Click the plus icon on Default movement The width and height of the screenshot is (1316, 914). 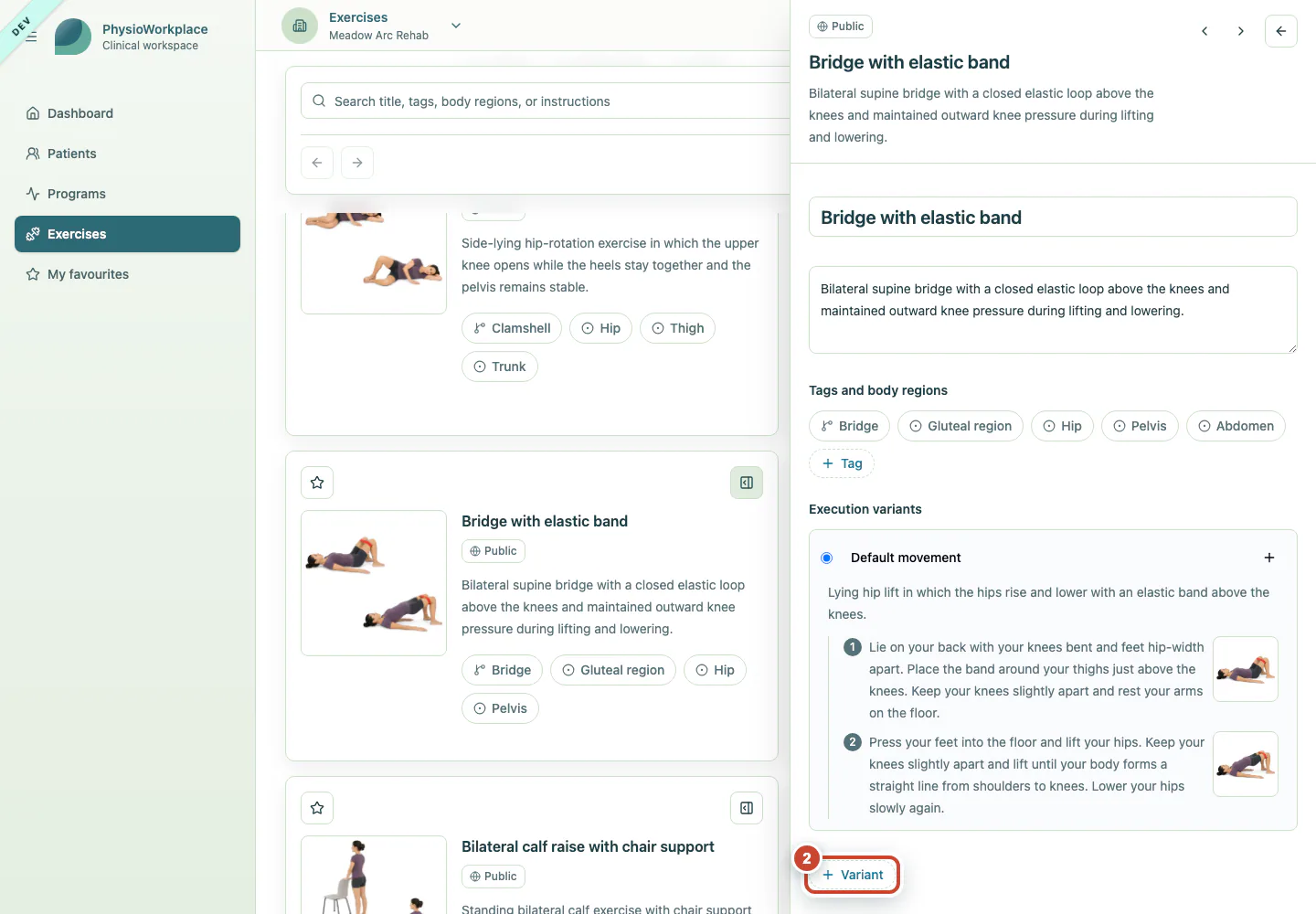pos(1269,558)
